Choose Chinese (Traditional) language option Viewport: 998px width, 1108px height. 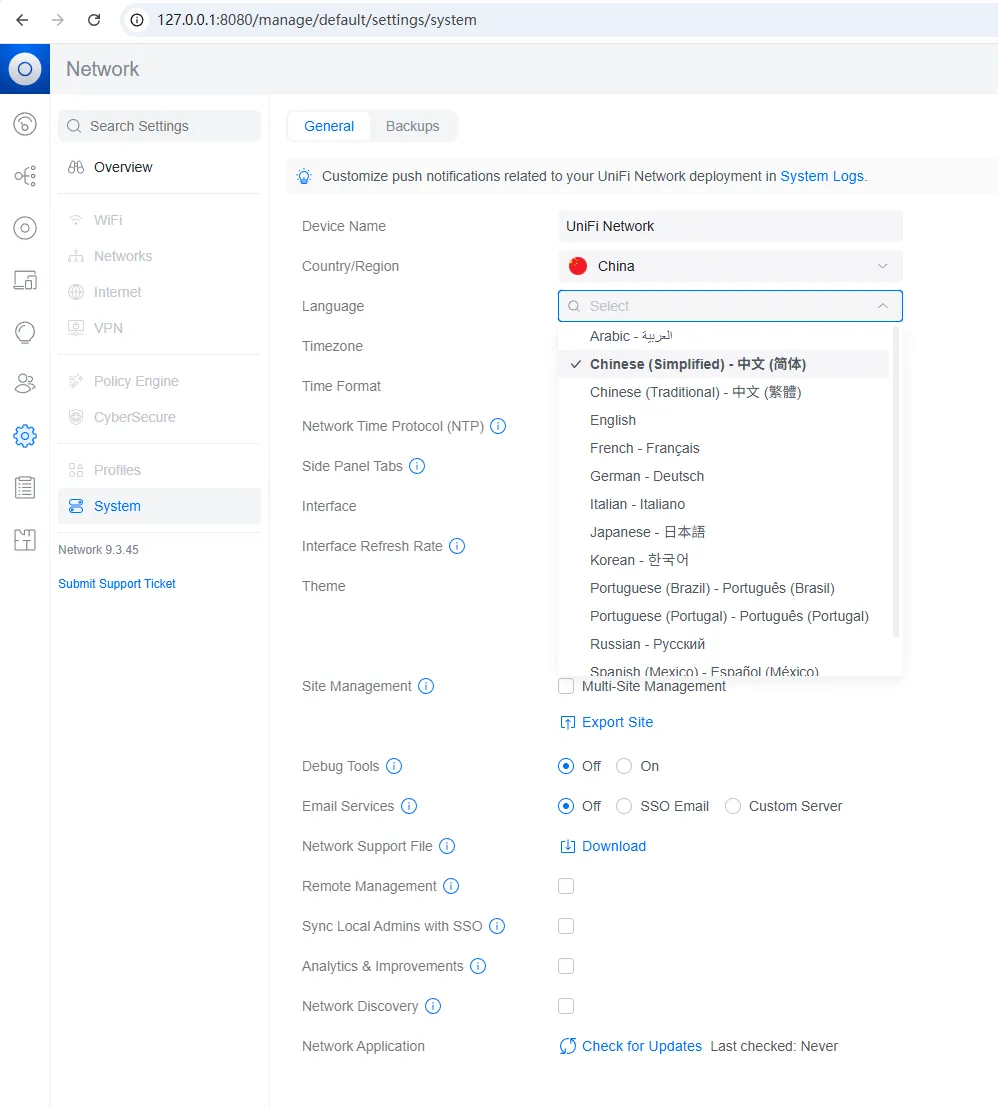click(x=723, y=392)
